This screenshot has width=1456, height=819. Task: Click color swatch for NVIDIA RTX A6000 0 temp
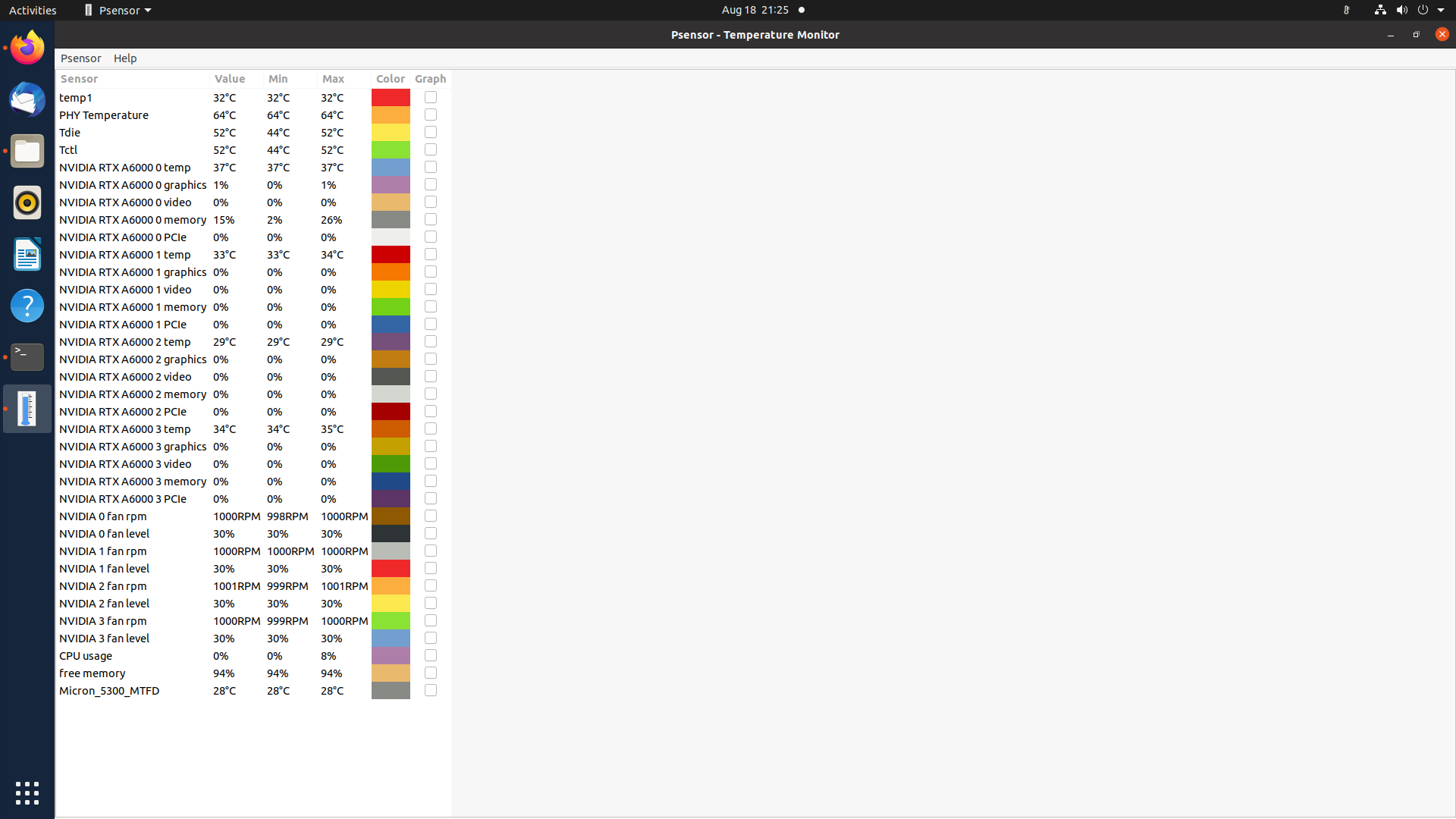391,167
